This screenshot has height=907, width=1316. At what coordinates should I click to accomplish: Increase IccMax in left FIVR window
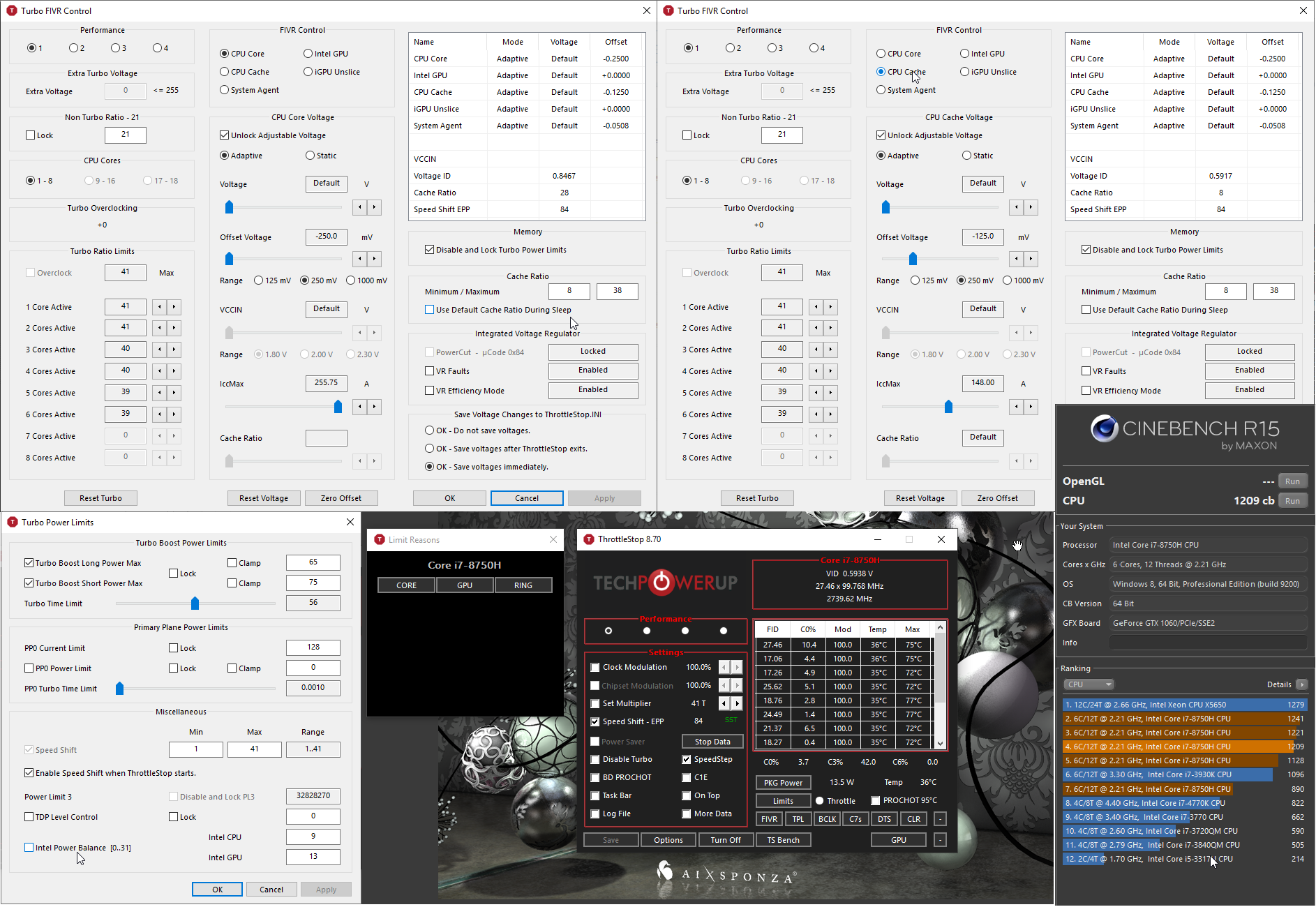(375, 407)
